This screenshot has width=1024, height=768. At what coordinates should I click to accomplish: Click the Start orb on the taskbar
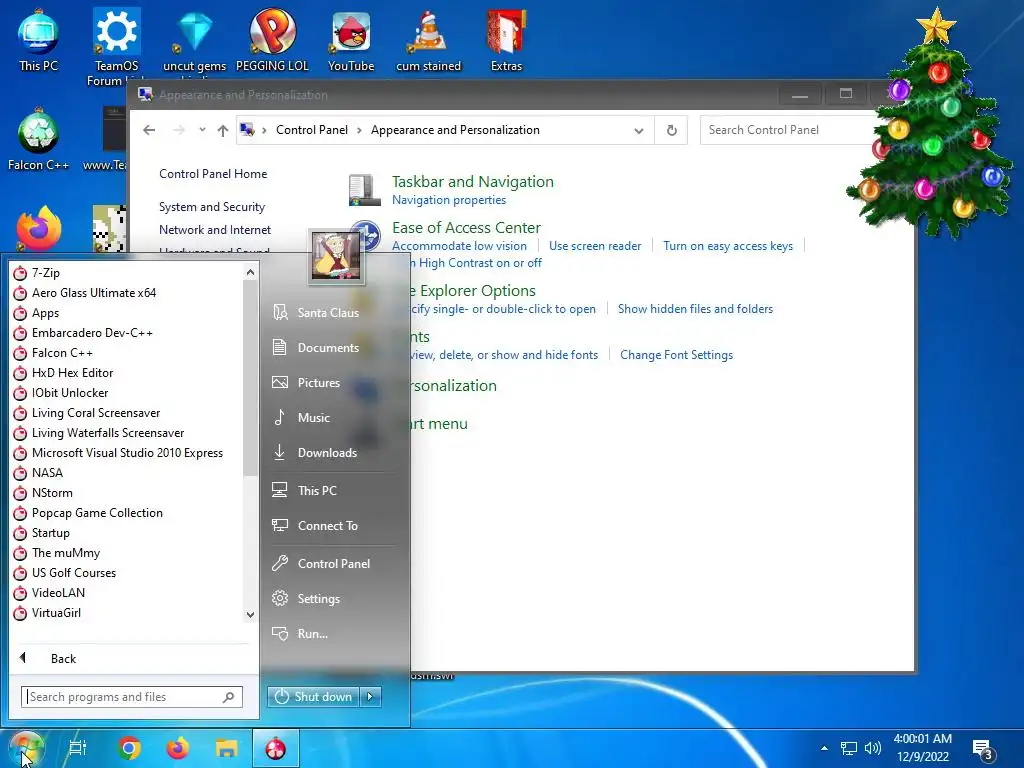click(25, 748)
